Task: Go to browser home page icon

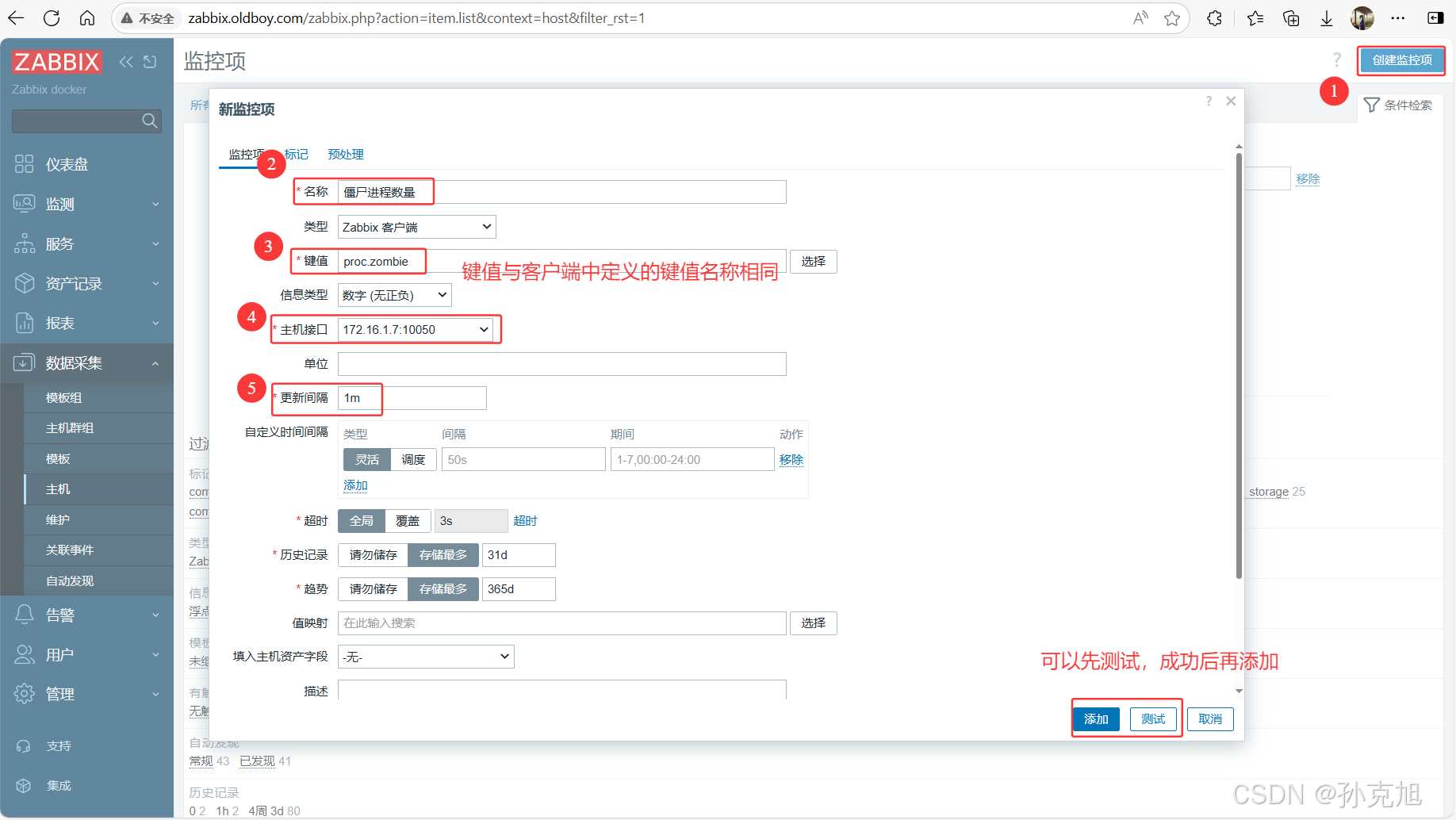Action: tap(87, 18)
